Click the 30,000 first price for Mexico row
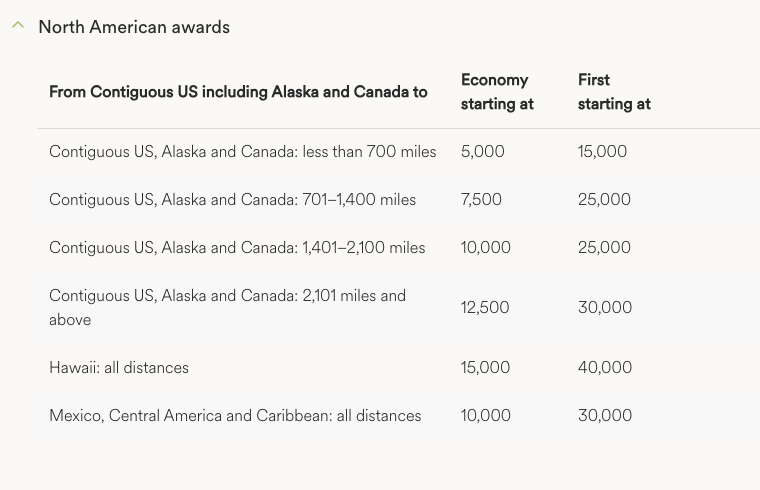 click(x=605, y=416)
